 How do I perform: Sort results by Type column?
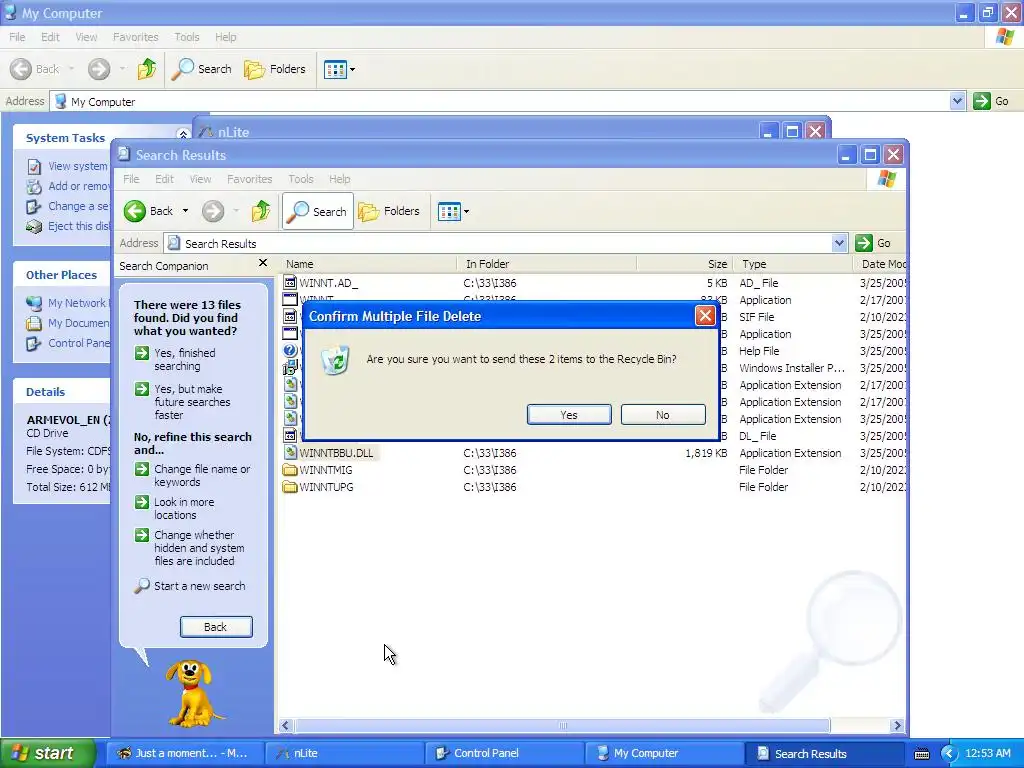pyautogui.click(x=793, y=264)
